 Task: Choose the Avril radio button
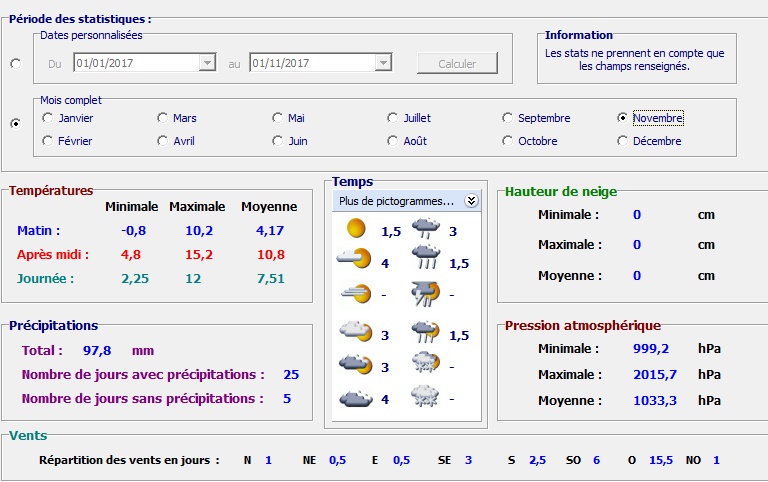pos(163,141)
